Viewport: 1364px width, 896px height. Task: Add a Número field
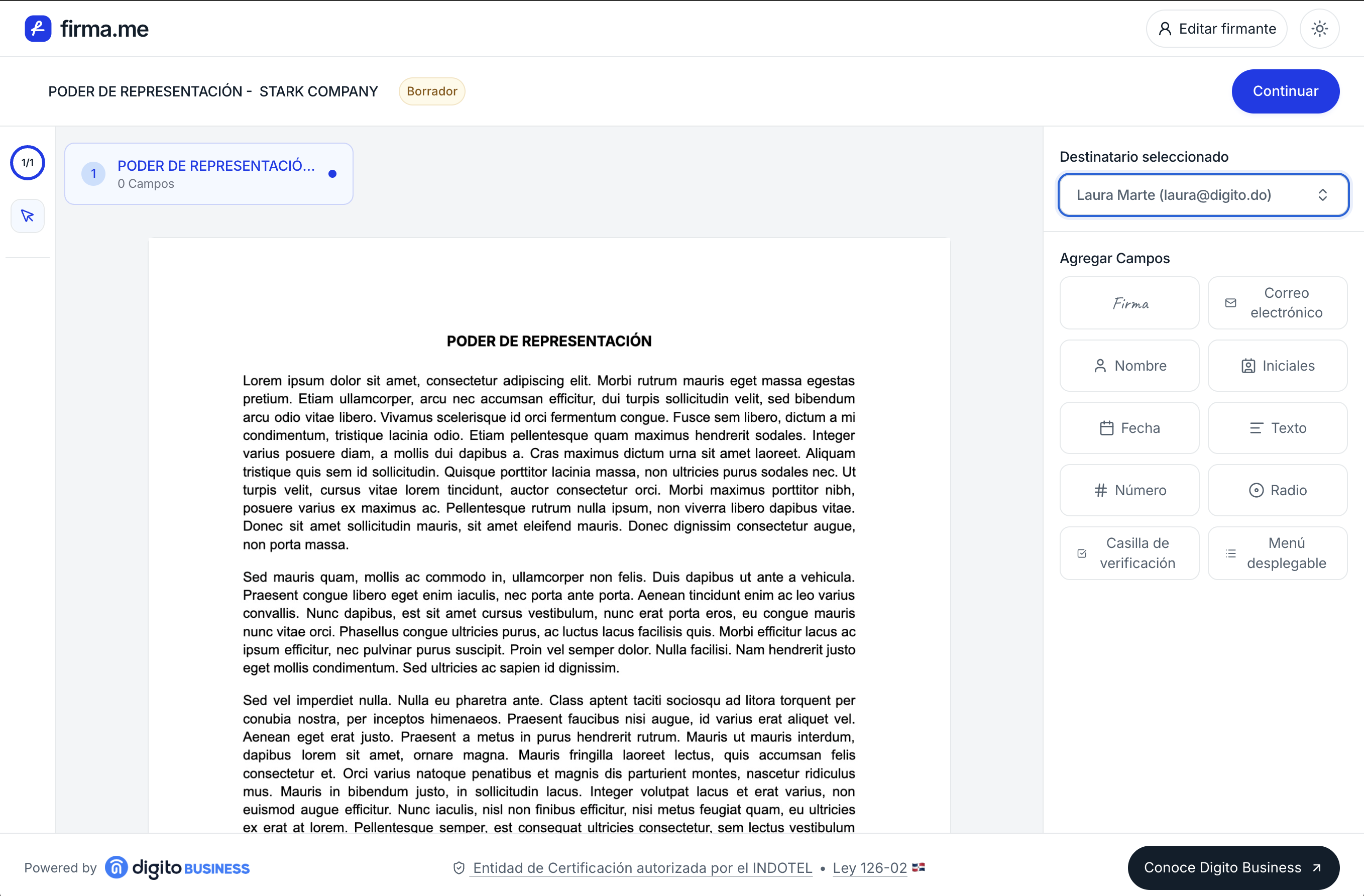(1129, 490)
